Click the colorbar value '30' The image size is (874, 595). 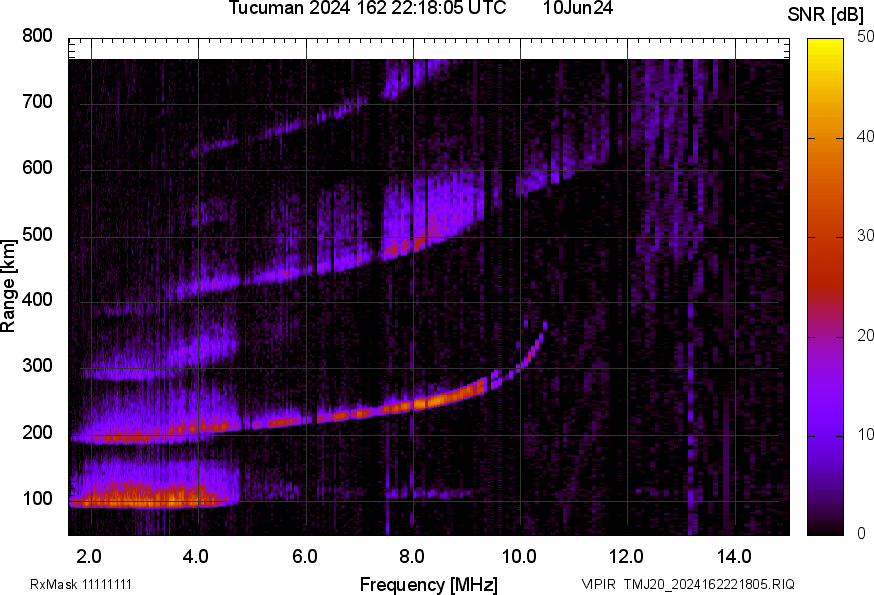click(x=865, y=236)
